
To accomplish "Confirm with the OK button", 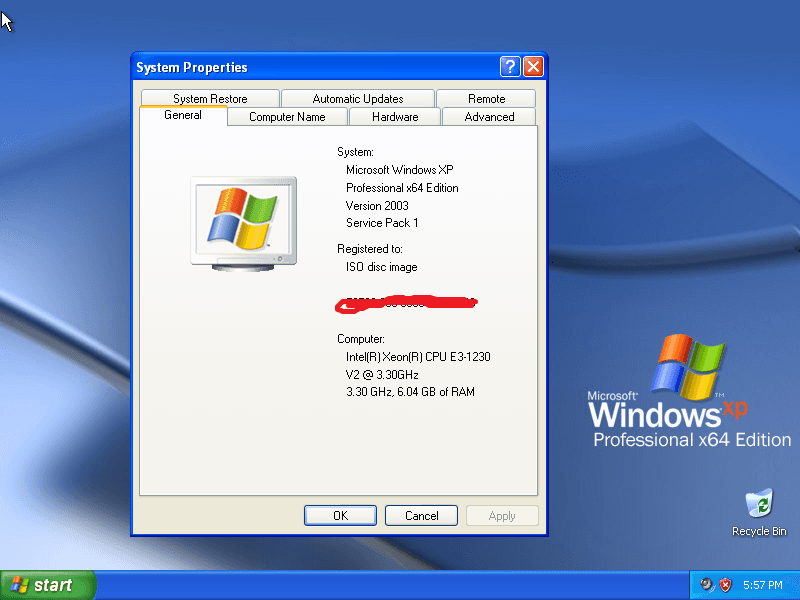I will click(x=340, y=516).
